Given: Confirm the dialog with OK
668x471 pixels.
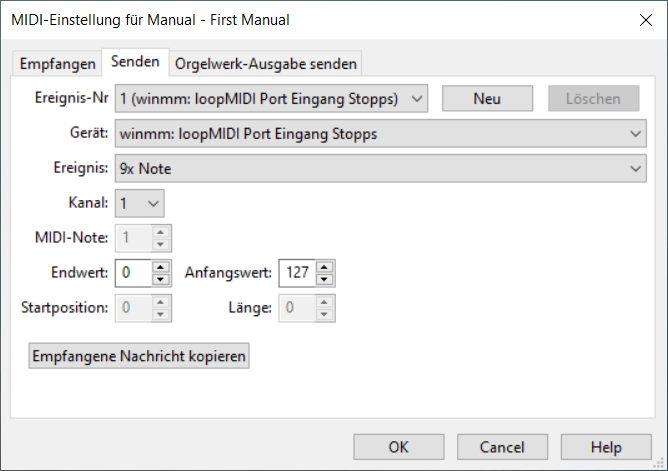Looking at the screenshot, I should click(x=399, y=447).
